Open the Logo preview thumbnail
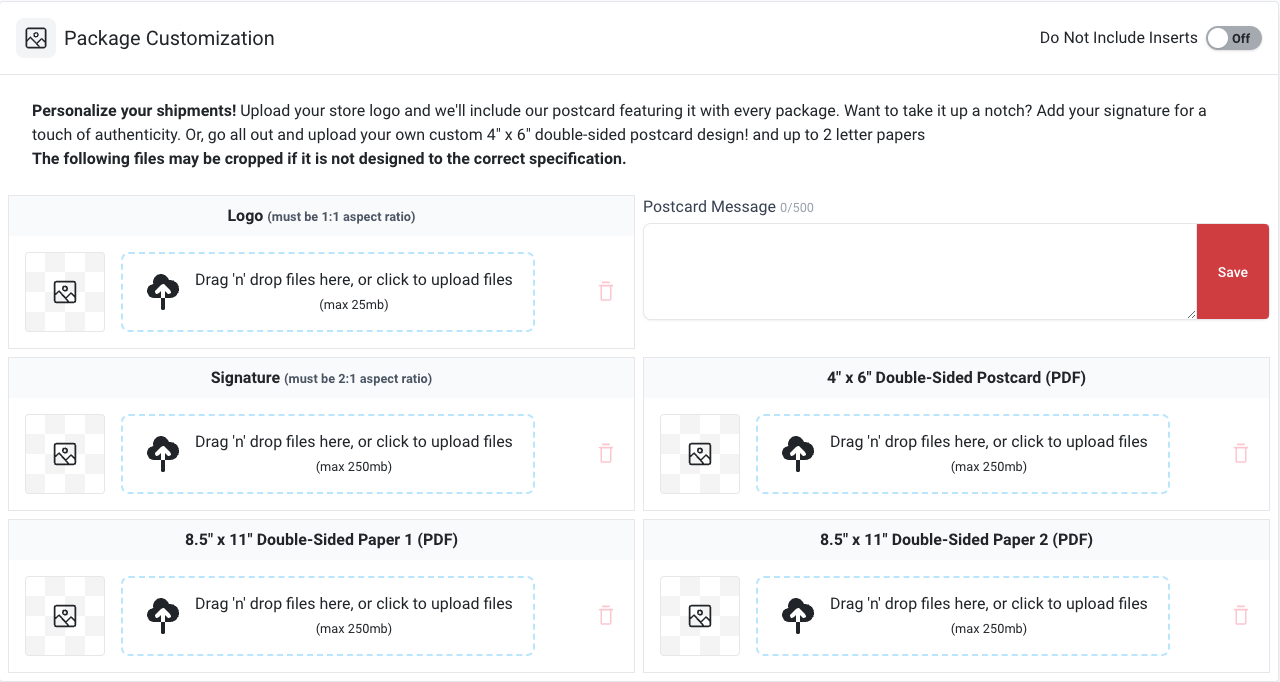 pyautogui.click(x=65, y=292)
